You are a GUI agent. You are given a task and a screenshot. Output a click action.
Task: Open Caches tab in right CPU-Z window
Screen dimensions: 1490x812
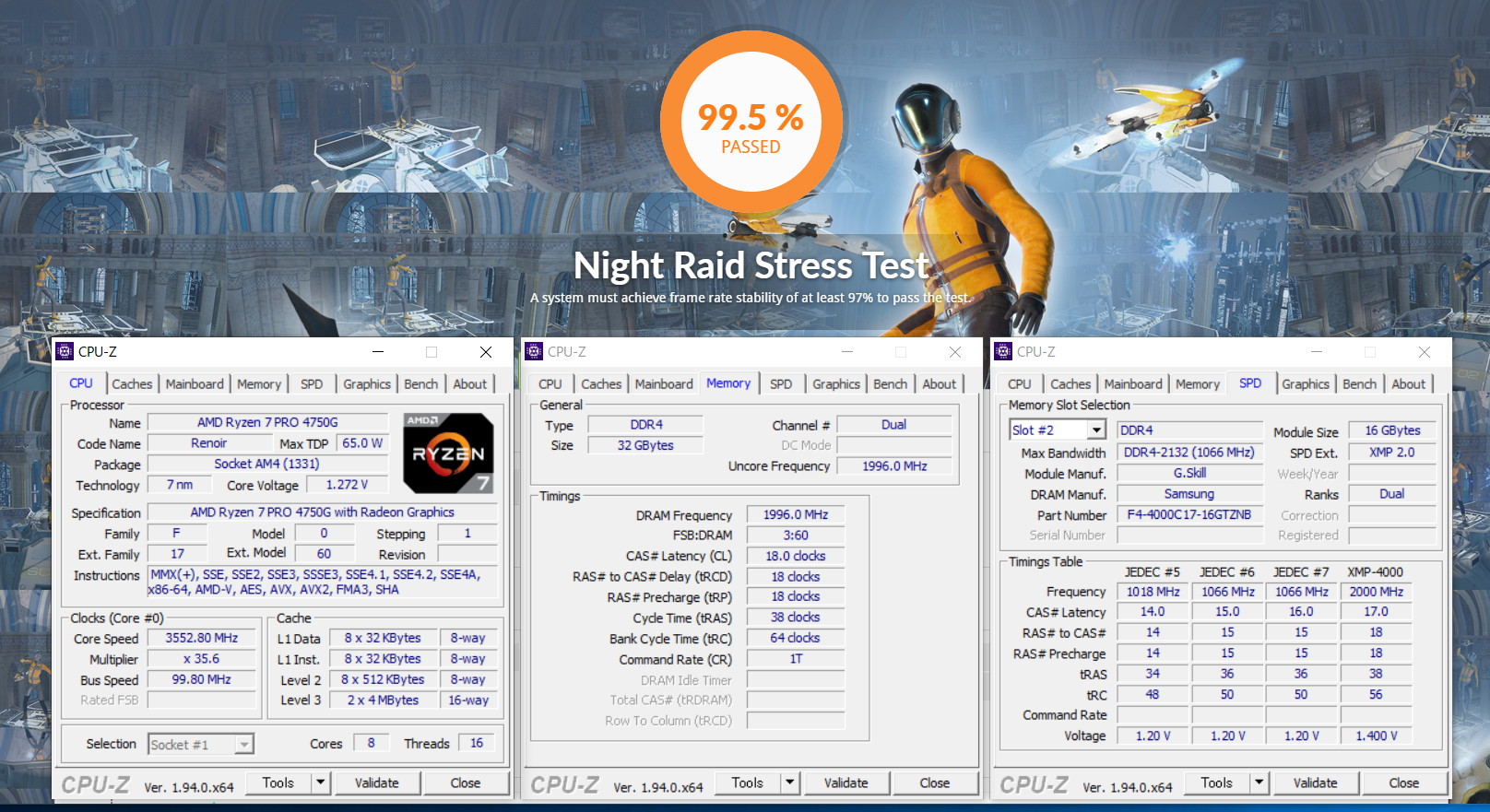coord(1070,384)
